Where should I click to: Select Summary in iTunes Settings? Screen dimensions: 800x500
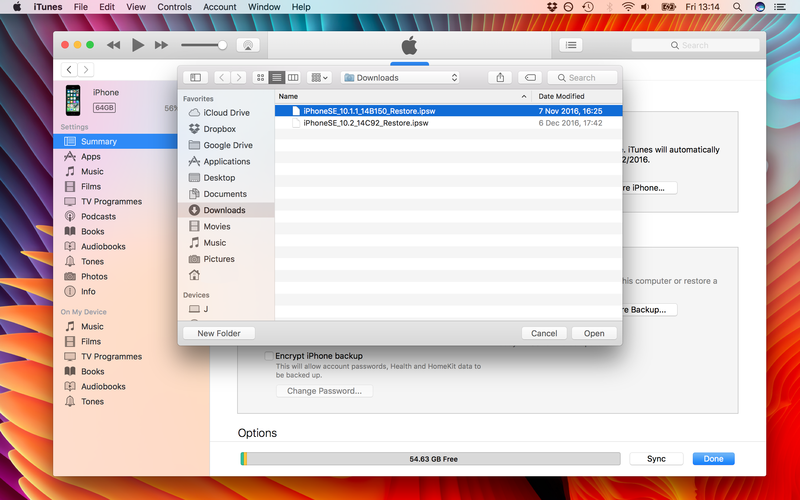pos(116,141)
